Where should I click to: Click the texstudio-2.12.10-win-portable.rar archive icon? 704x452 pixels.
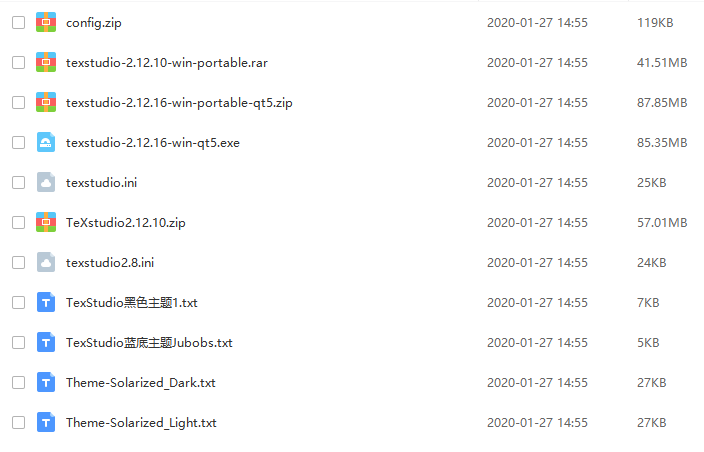[x=46, y=62]
